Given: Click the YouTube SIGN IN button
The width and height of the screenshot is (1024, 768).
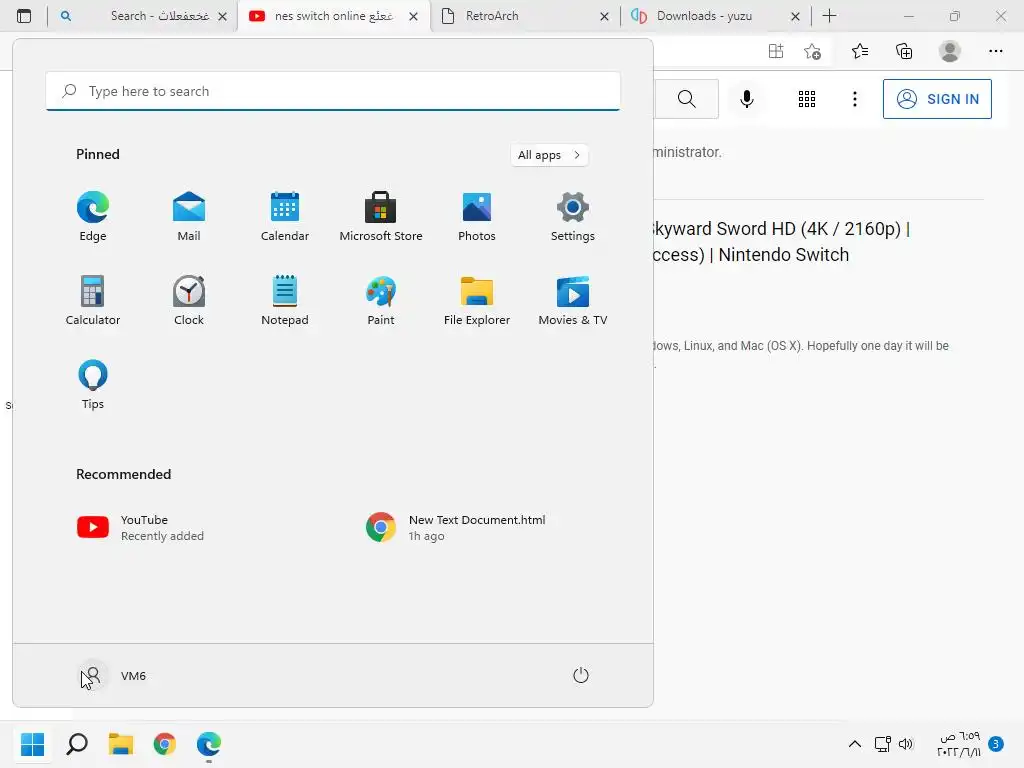Looking at the screenshot, I should point(937,99).
